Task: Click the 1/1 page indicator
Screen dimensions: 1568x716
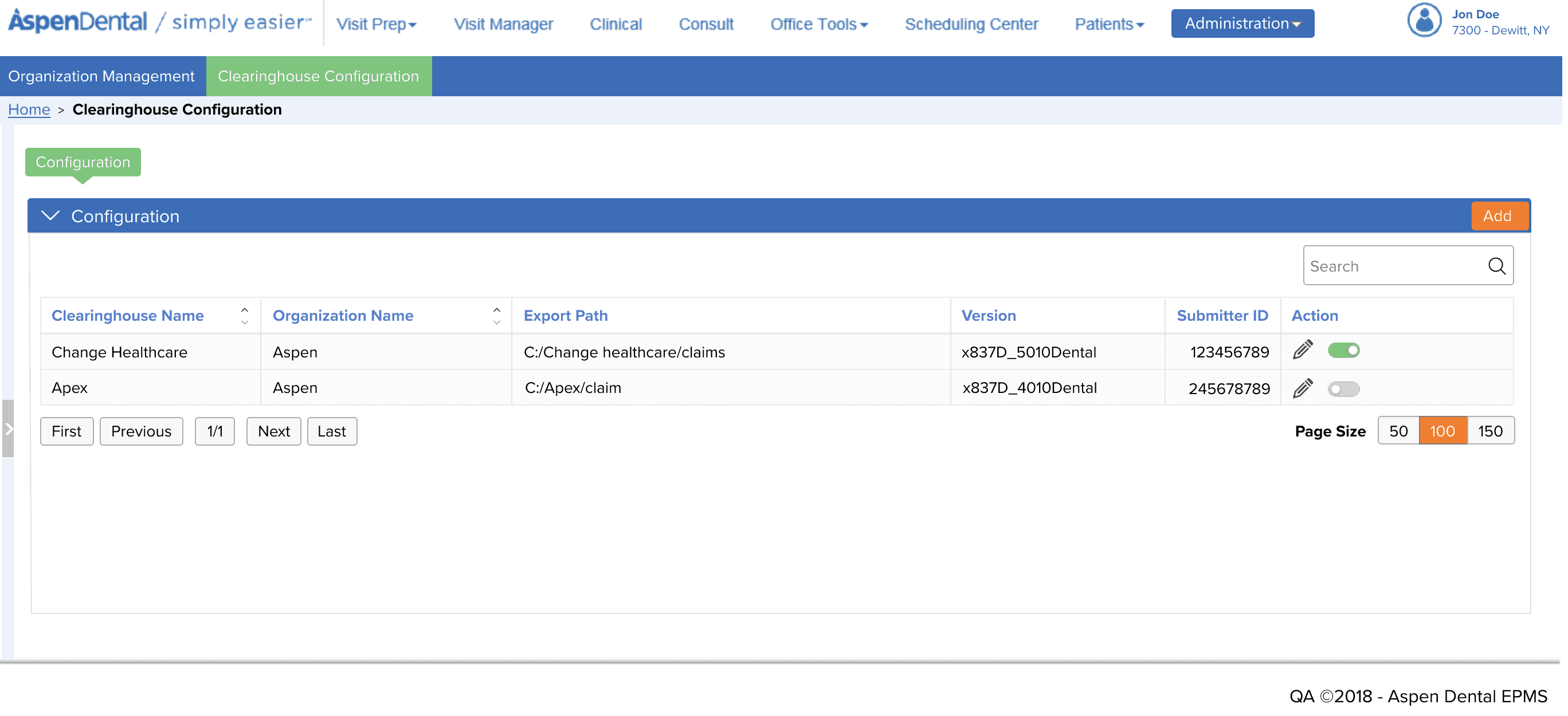Action: (x=215, y=431)
